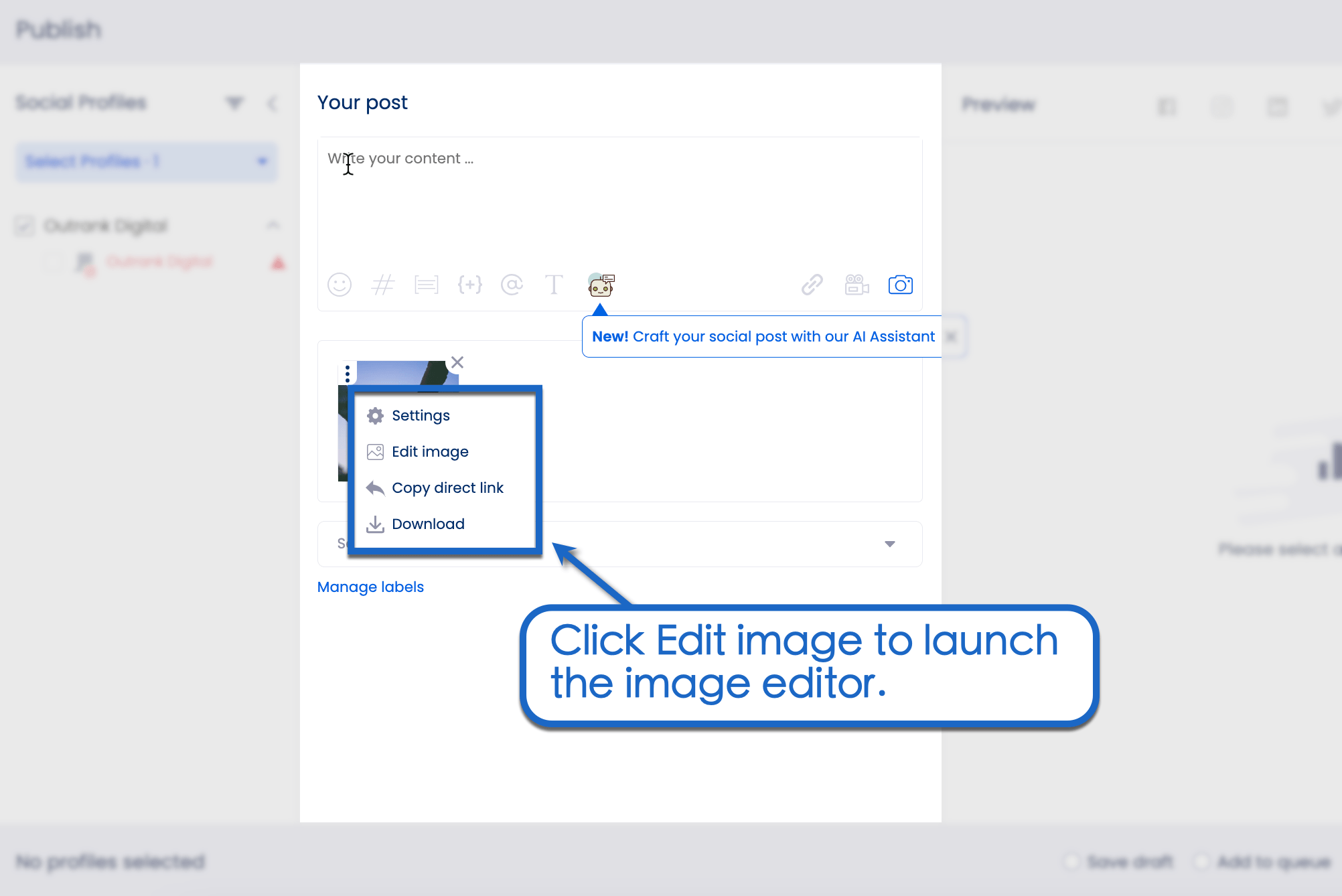Screen dimensions: 1342x896
Task: Check the Outrank Digital profile group
Action: (24, 226)
